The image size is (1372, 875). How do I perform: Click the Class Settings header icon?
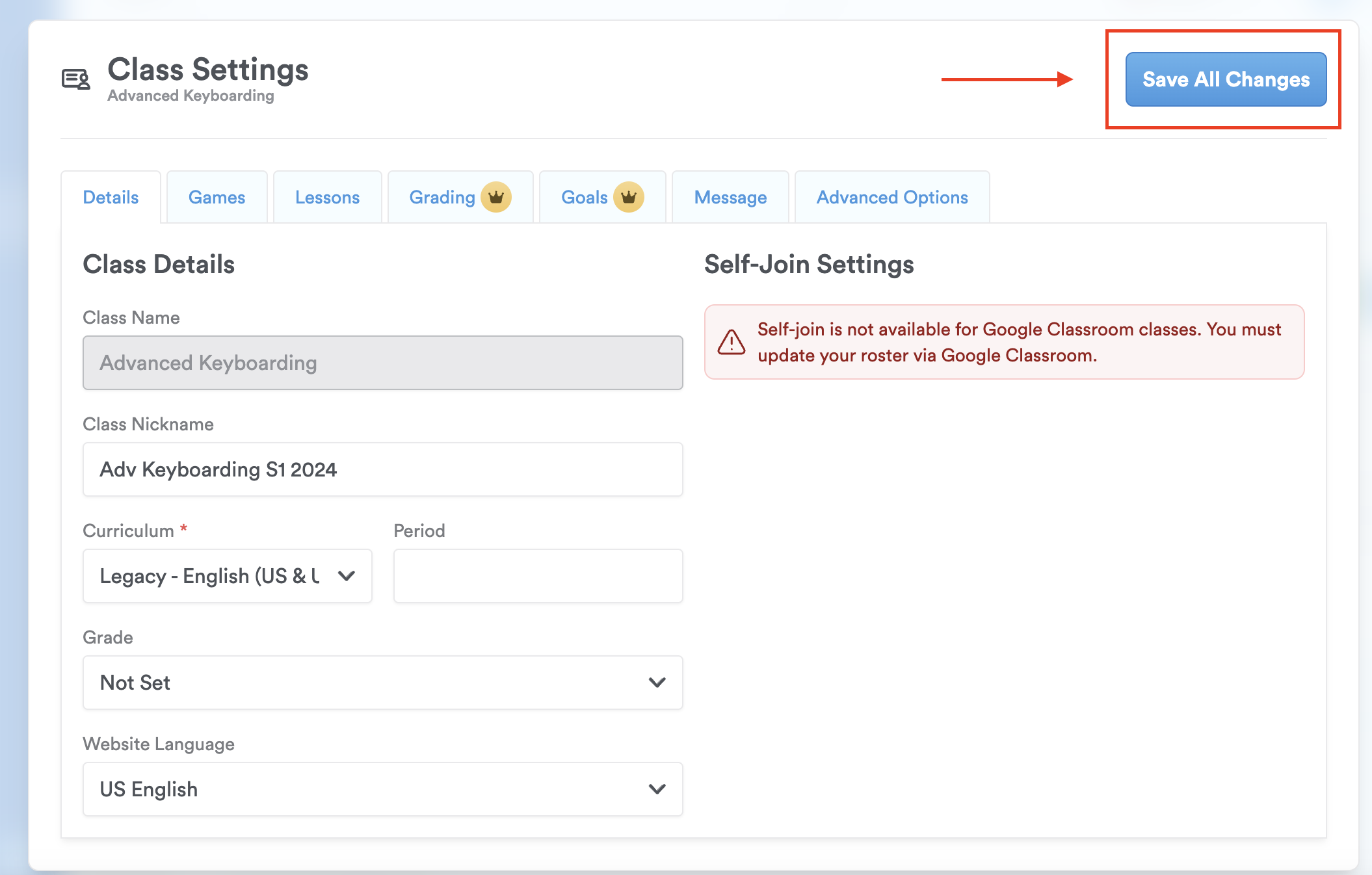(x=76, y=79)
